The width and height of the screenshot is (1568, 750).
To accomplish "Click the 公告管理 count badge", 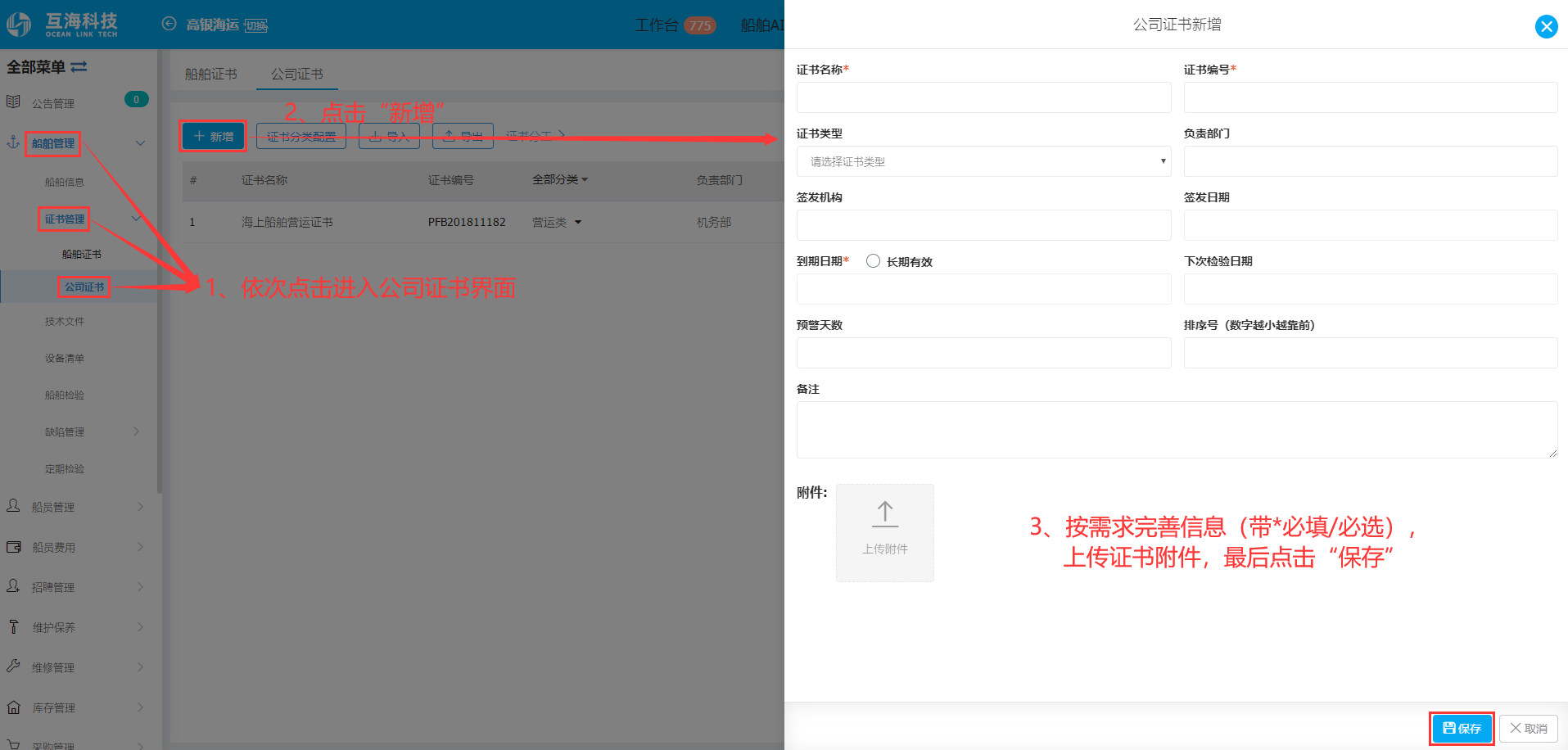I will tap(136, 99).
